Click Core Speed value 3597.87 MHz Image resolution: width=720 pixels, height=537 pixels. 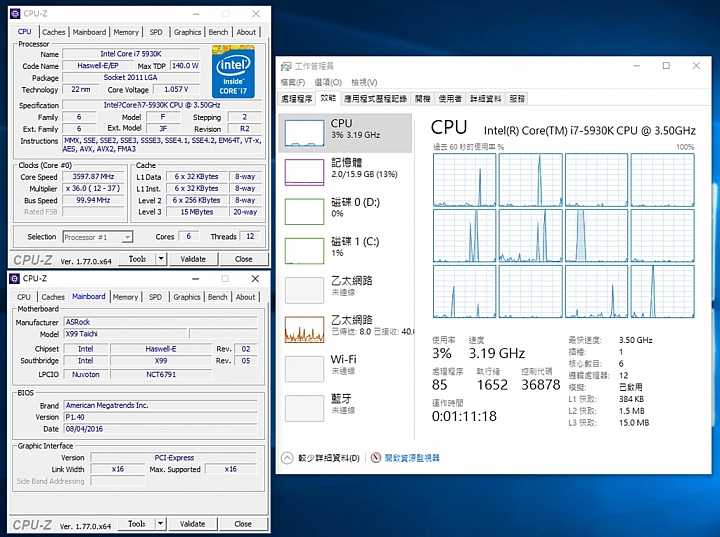93,176
